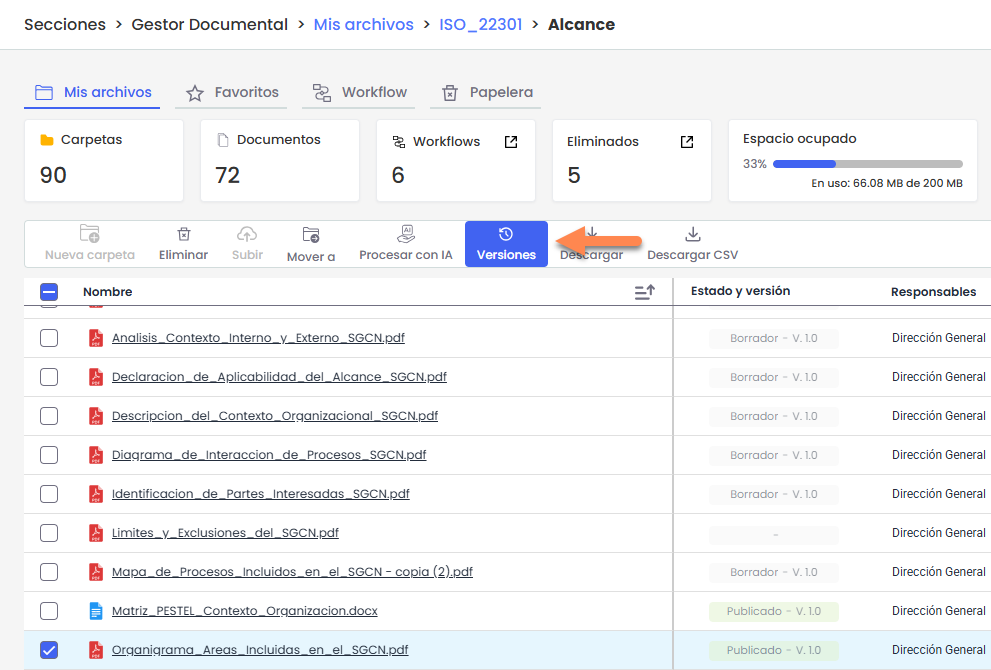The image size is (991, 670).
Task: Toggle the select-all checkbox in header
Action: tap(49, 292)
